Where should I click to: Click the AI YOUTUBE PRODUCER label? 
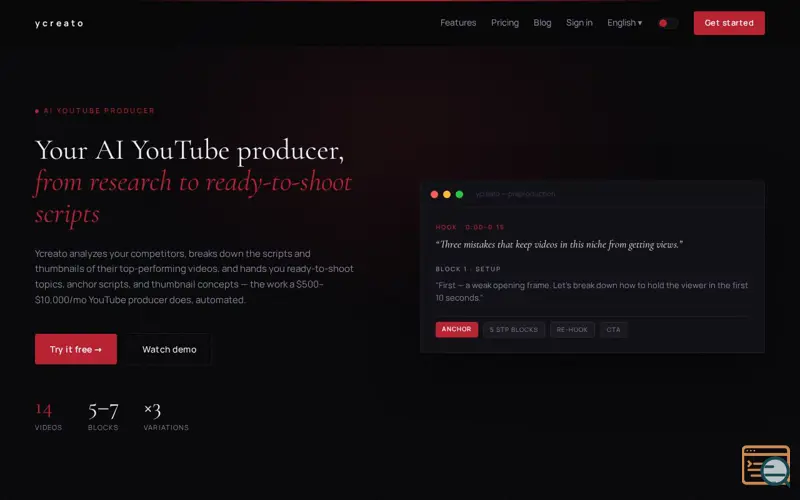pos(95,111)
